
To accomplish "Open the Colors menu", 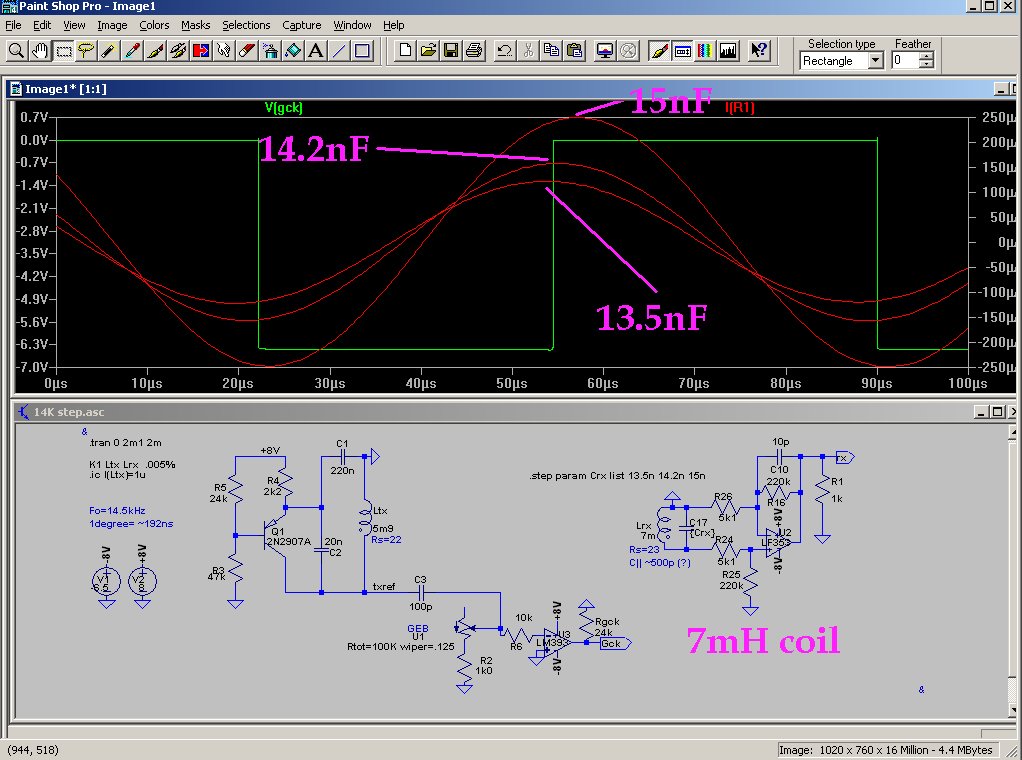I will point(154,25).
